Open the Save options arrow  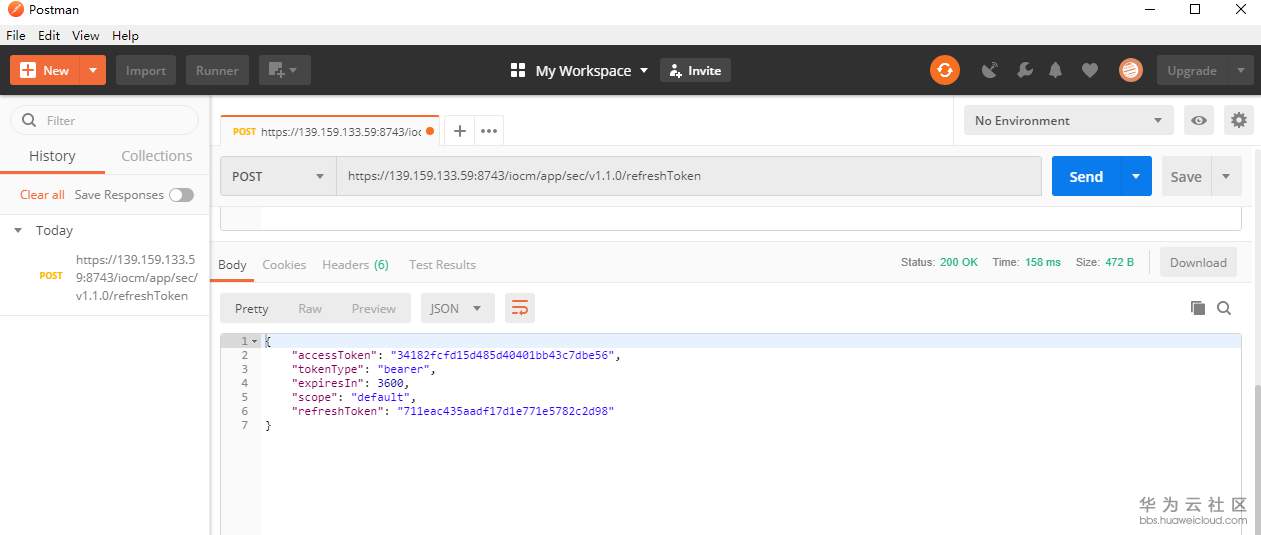pos(1227,176)
